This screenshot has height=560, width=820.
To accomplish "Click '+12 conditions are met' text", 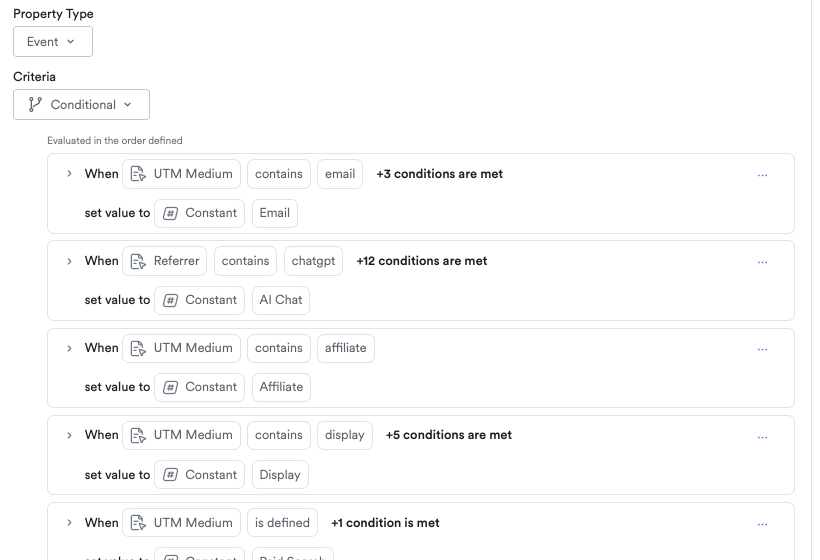I will 421,261.
